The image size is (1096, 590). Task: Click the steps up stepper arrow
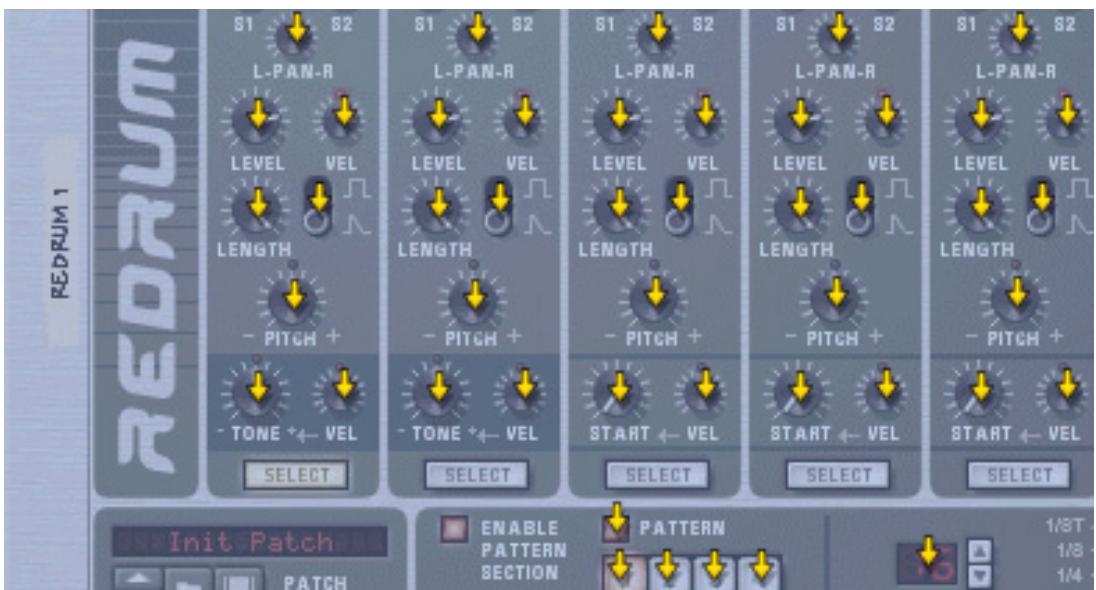[x=979, y=552]
